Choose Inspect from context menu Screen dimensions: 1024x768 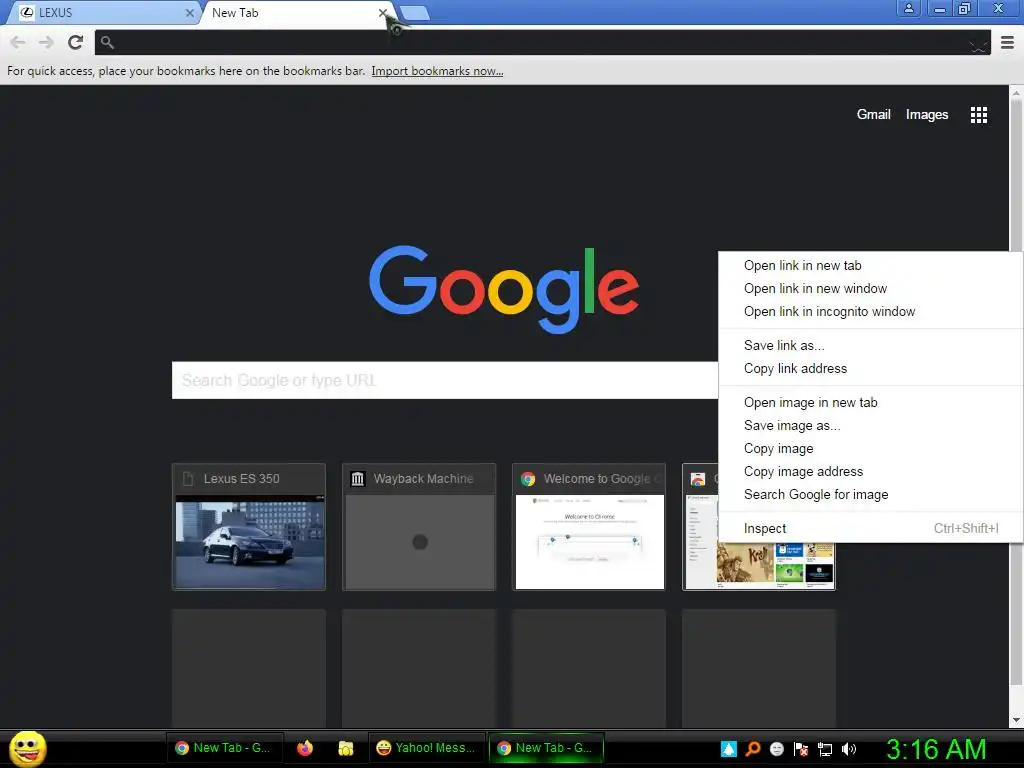(x=871, y=528)
